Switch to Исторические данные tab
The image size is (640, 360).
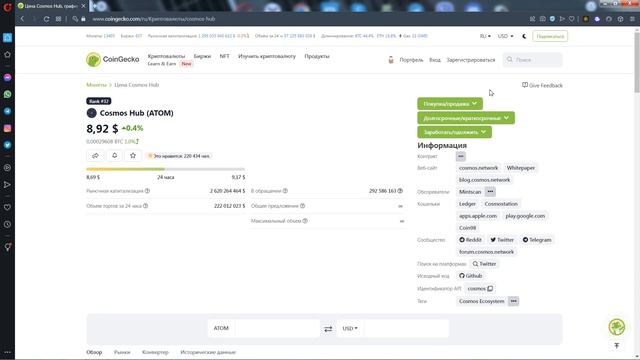pyautogui.click(x=208, y=352)
